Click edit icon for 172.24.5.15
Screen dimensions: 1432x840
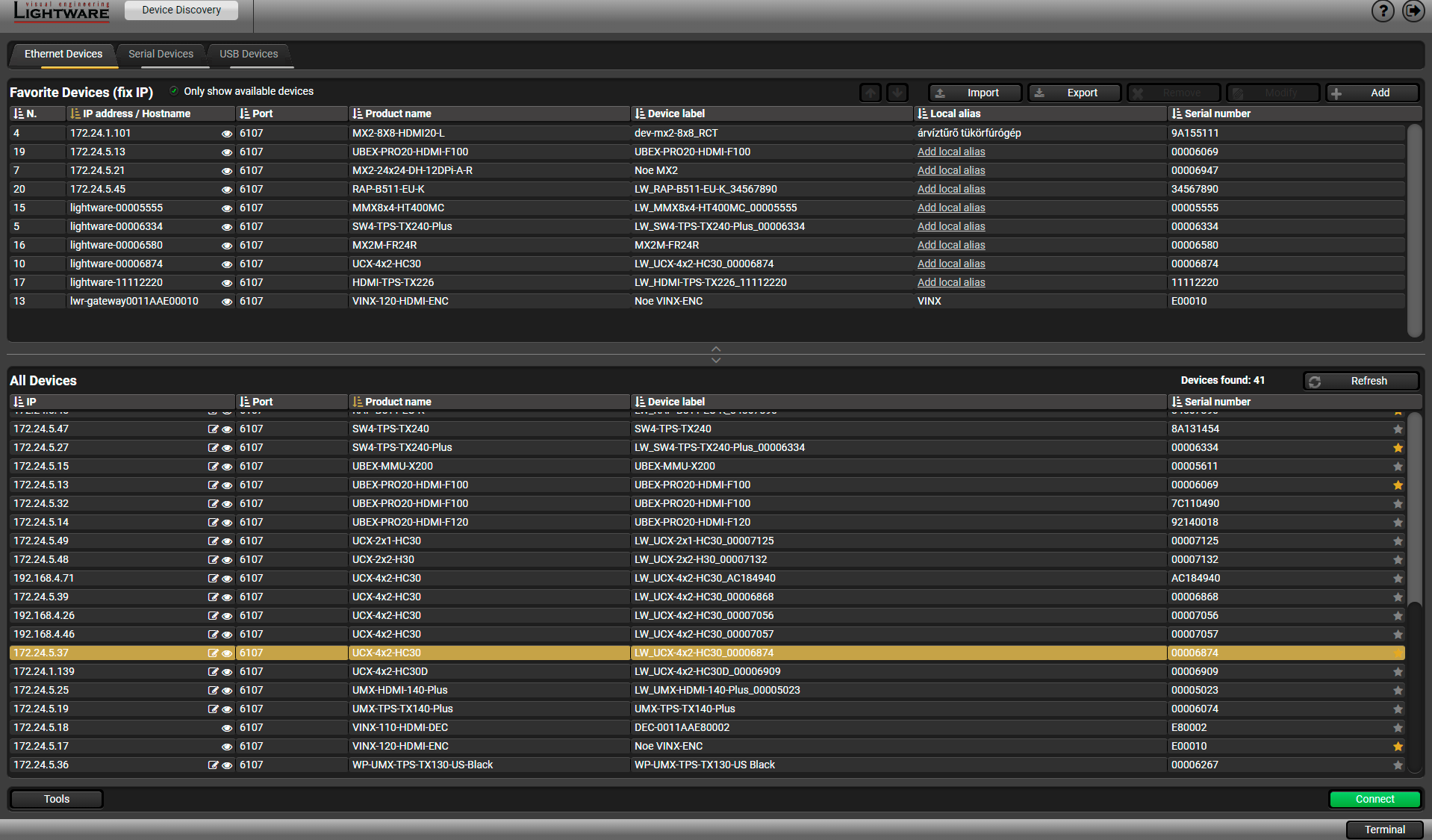point(213,467)
